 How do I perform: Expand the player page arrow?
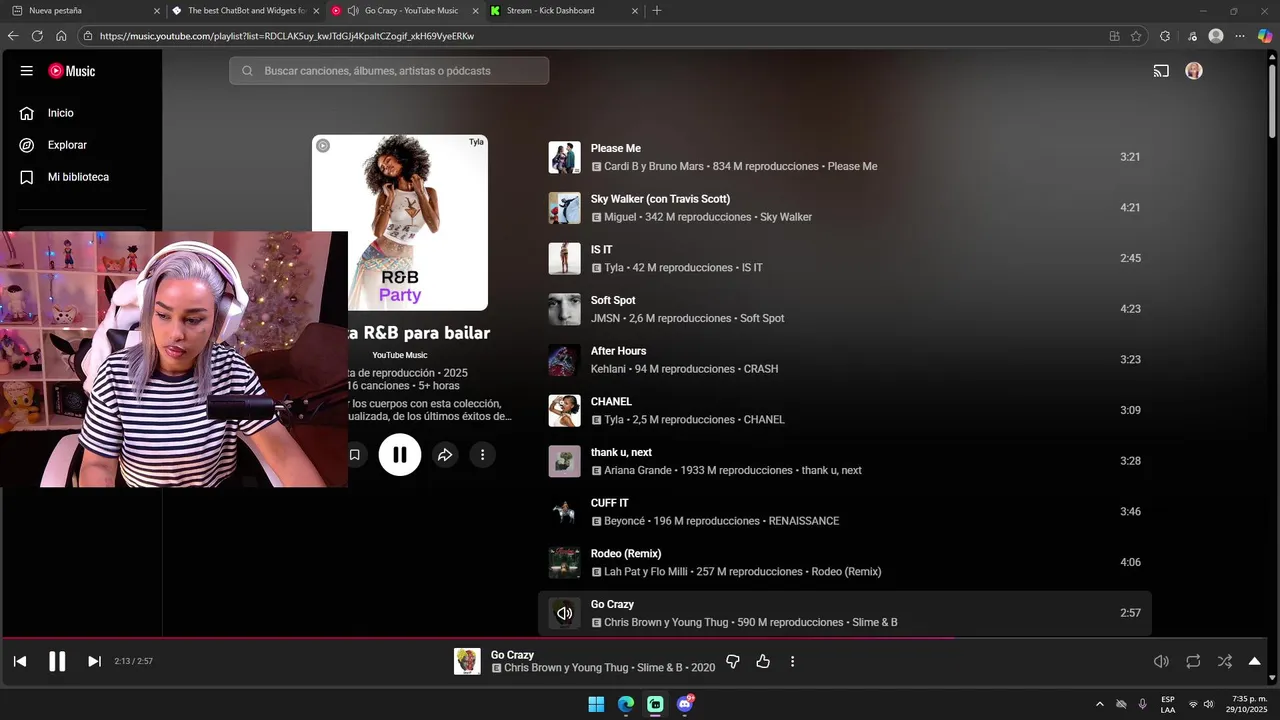pos(1254,661)
